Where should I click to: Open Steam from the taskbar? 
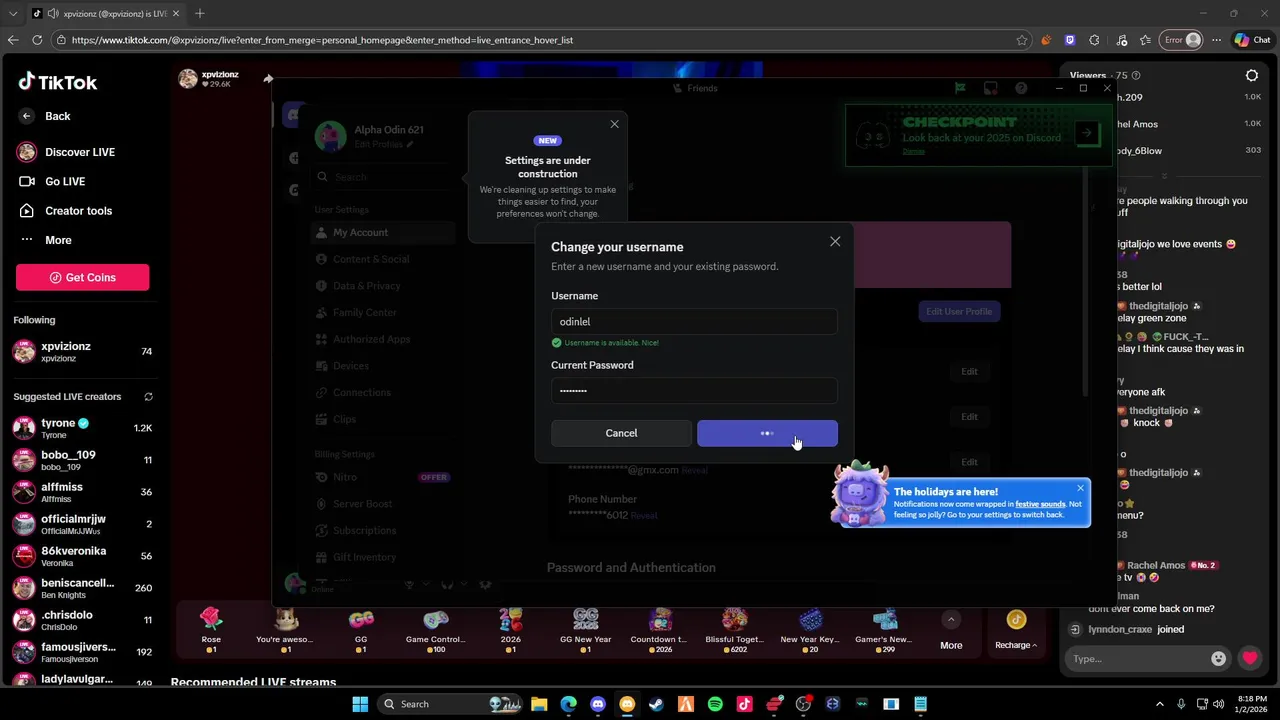[656, 704]
